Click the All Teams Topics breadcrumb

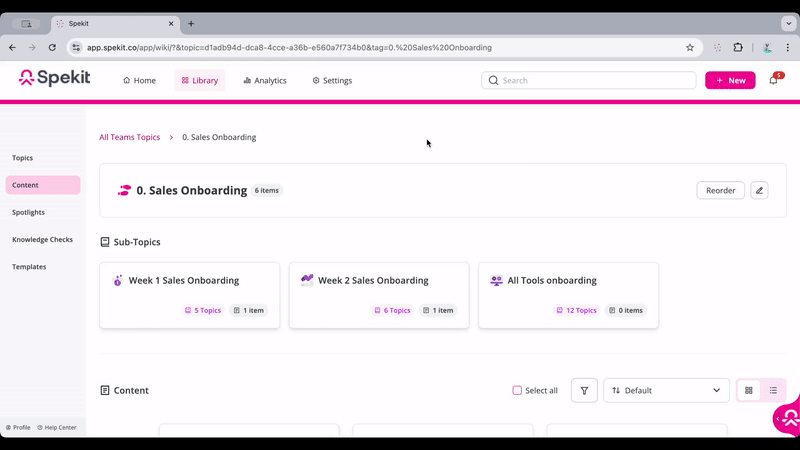coord(130,137)
